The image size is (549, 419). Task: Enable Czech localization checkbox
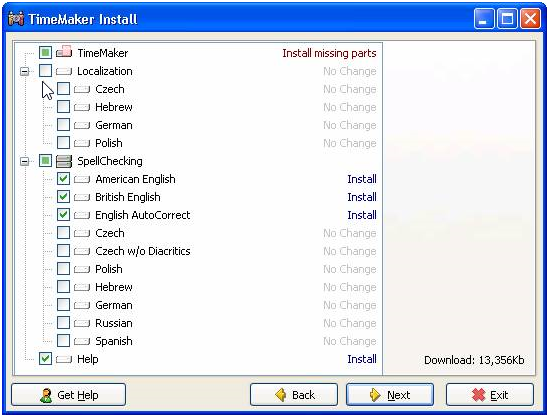point(63,89)
